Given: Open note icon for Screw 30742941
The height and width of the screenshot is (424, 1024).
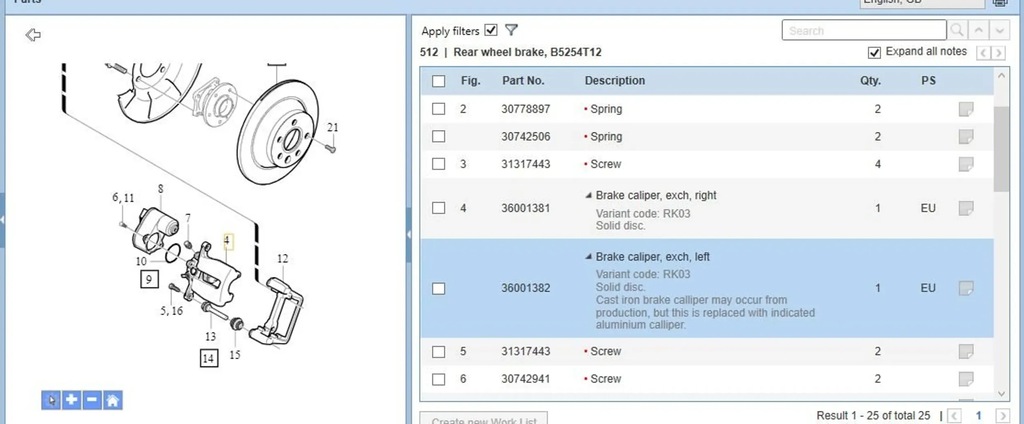Looking at the screenshot, I should pyautogui.click(x=966, y=379).
